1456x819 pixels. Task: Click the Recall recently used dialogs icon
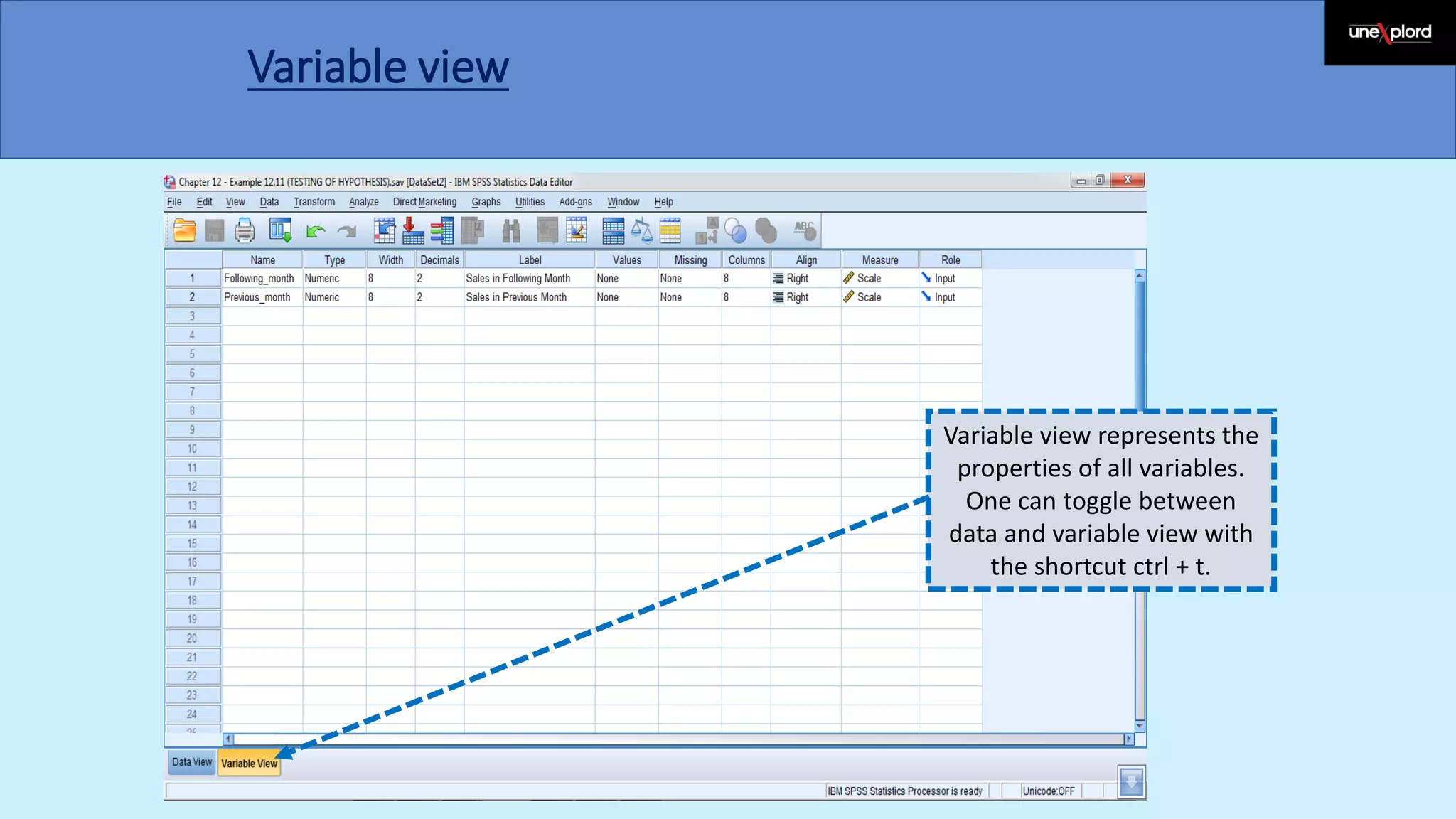(x=280, y=230)
